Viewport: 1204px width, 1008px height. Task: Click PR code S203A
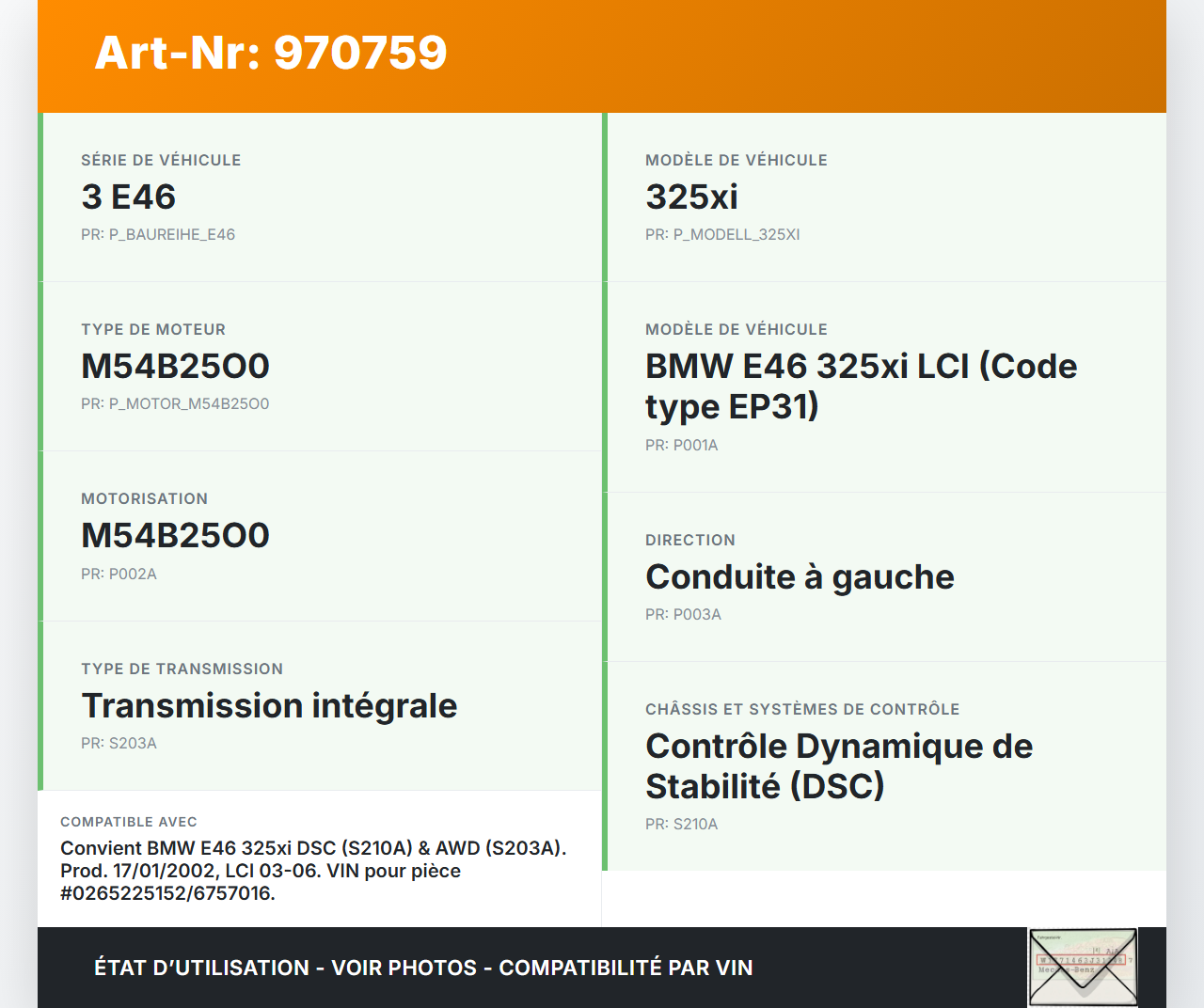coord(119,743)
